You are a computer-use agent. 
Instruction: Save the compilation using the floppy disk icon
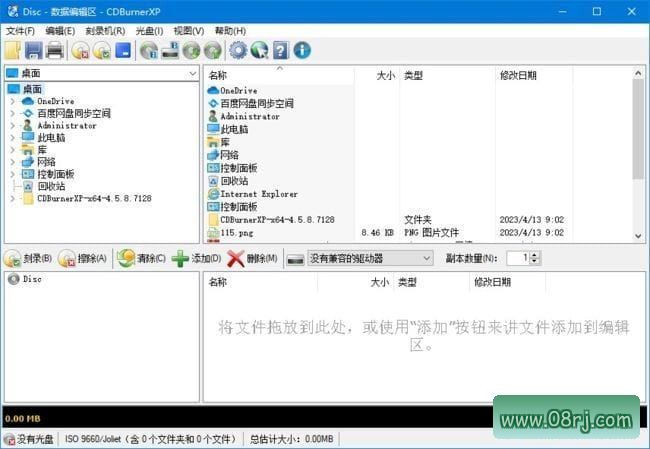34,51
